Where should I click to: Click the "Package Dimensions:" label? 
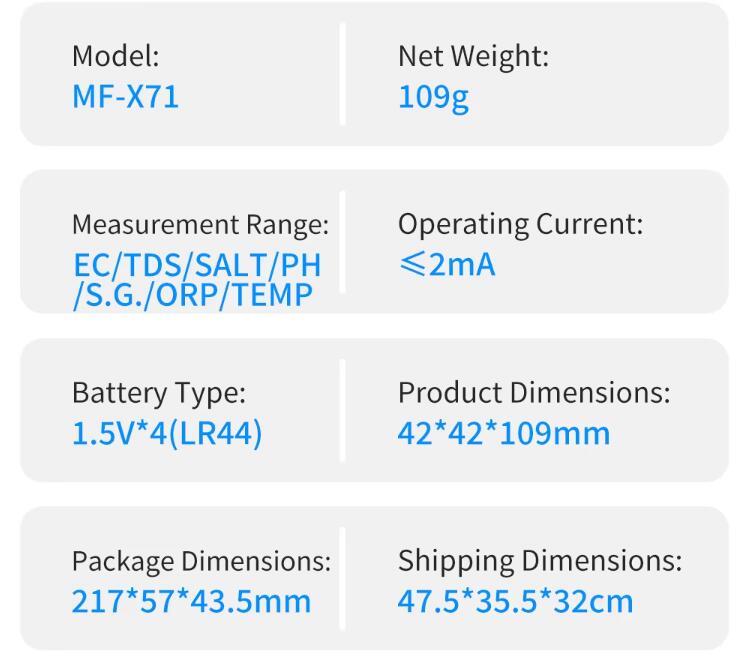coord(201,562)
